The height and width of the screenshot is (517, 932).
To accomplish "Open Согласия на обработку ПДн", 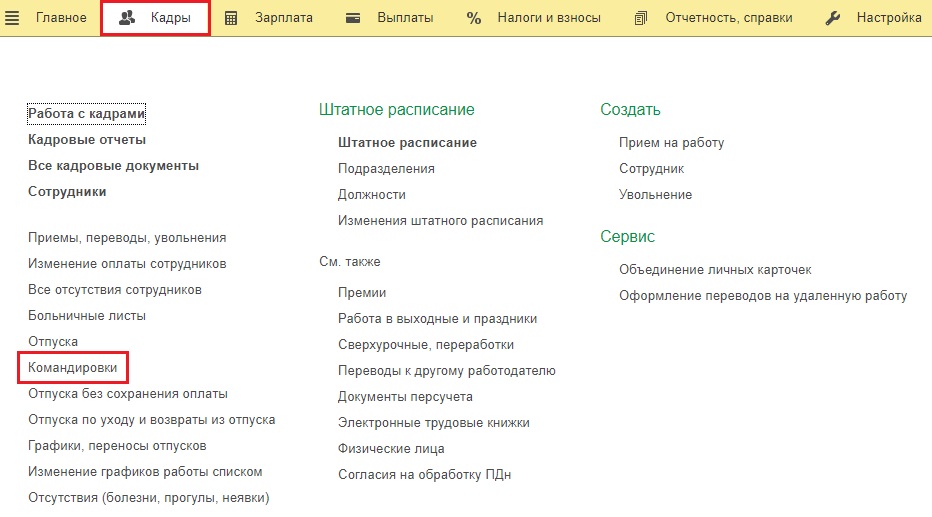I will click(424, 475).
